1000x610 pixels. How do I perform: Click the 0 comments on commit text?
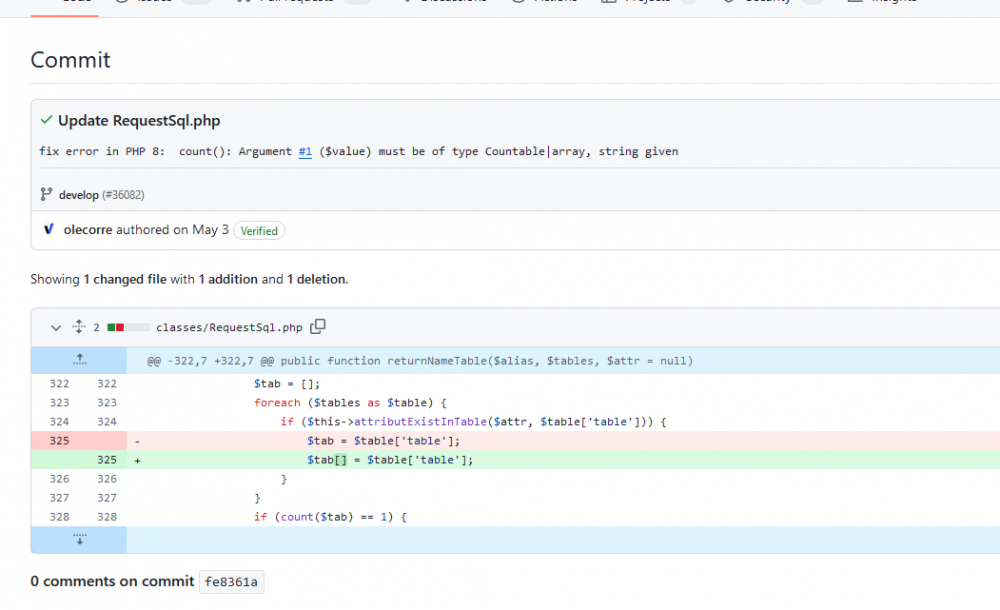112,581
